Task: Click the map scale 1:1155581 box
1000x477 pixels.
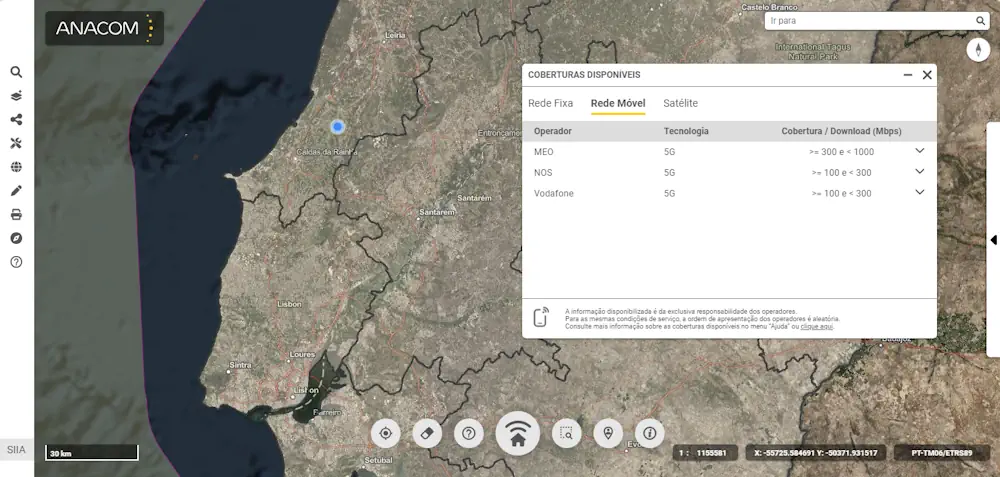Action: [705, 453]
